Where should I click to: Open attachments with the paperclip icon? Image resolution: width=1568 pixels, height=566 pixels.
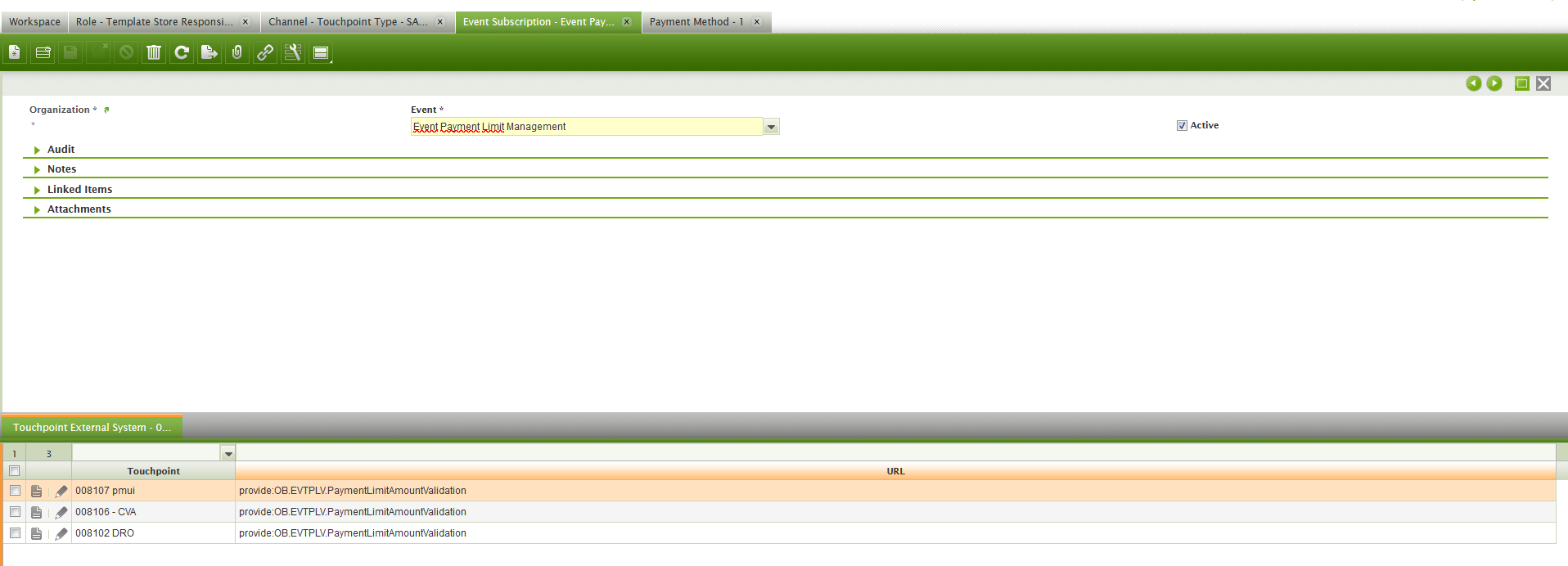tap(237, 52)
